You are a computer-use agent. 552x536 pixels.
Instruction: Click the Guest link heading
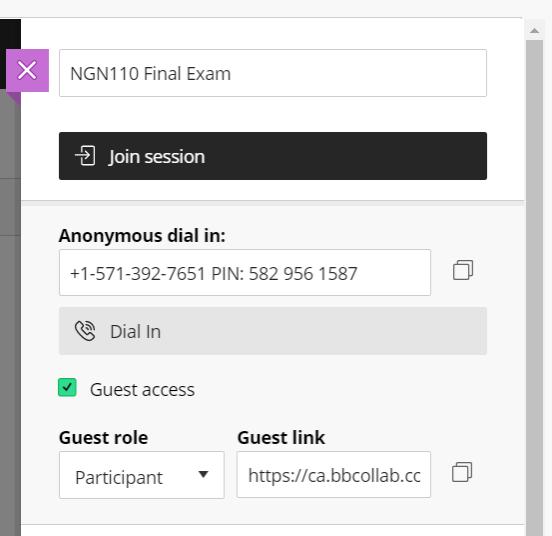pyautogui.click(x=281, y=437)
